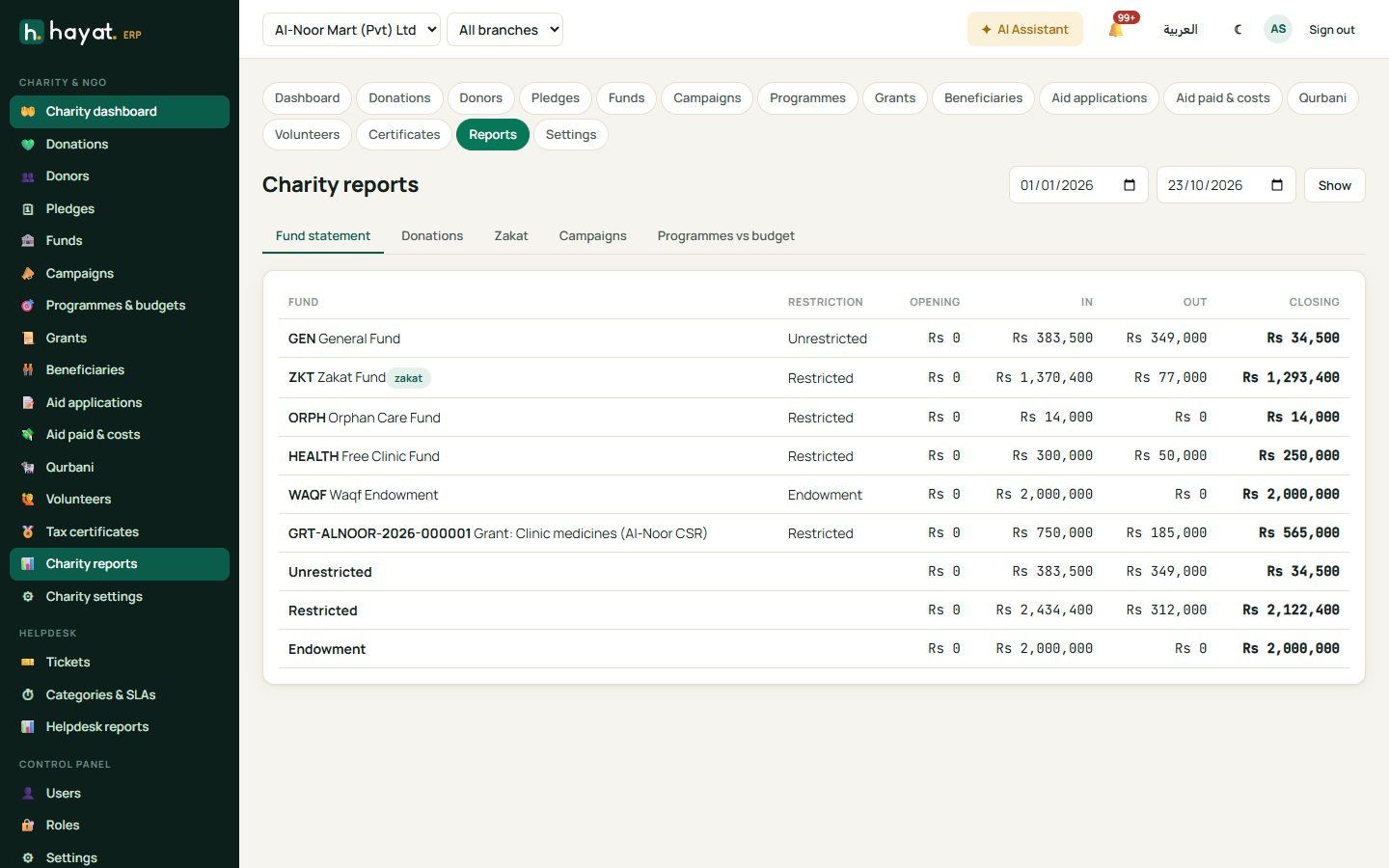
Task: Open the company selector Al-Noor Mart dropdown
Action: tap(351, 30)
